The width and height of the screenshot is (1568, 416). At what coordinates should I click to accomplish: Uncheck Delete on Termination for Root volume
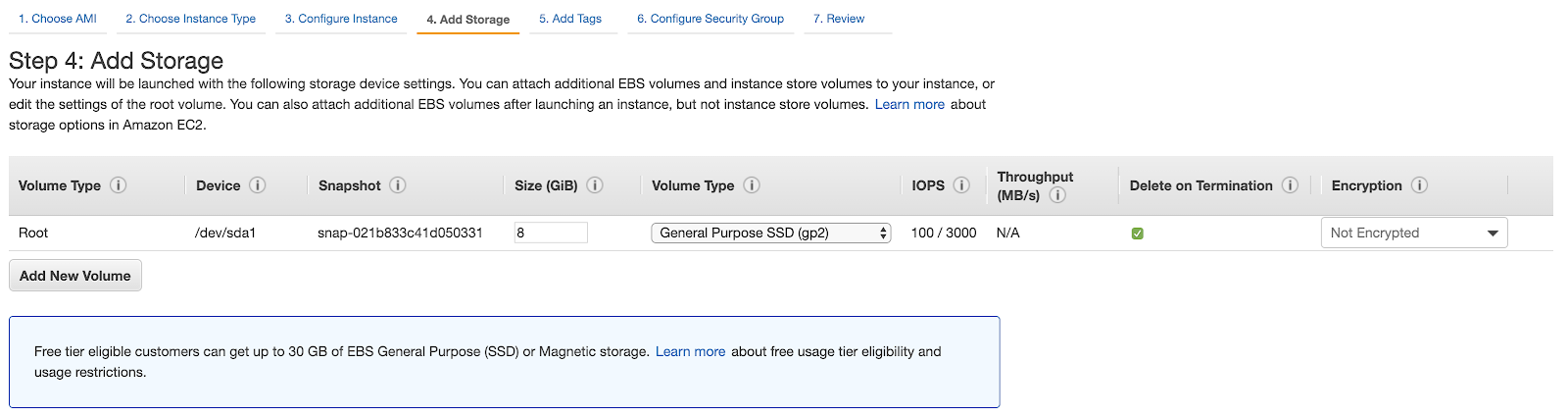coord(1138,234)
